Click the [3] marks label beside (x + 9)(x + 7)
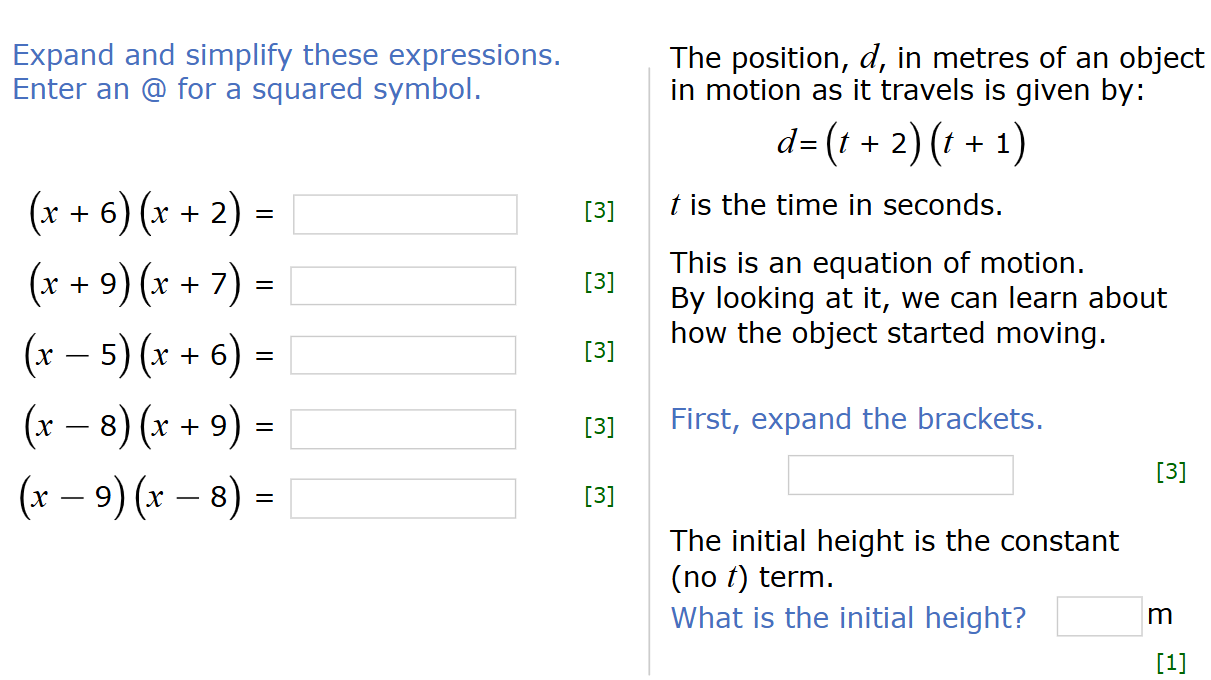The image size is (1211, 680). click(599, 282)
